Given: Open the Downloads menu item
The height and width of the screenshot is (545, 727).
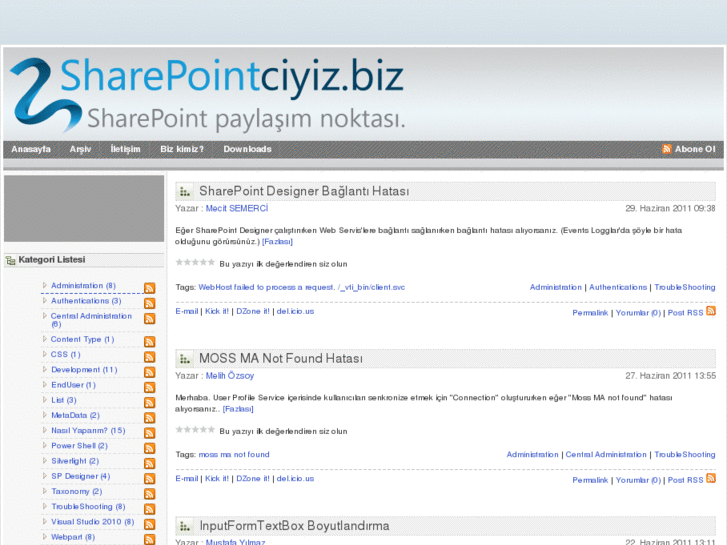Looking at the screenshot, I should [247, 149].
